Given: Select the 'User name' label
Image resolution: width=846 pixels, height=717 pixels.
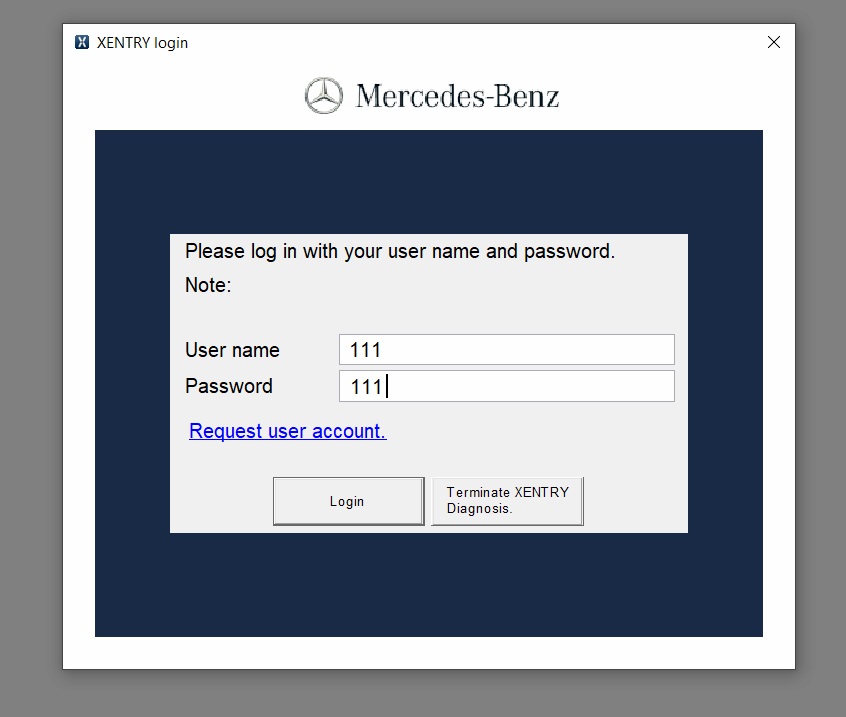Looking at the screenshot, I should [232, 350].
